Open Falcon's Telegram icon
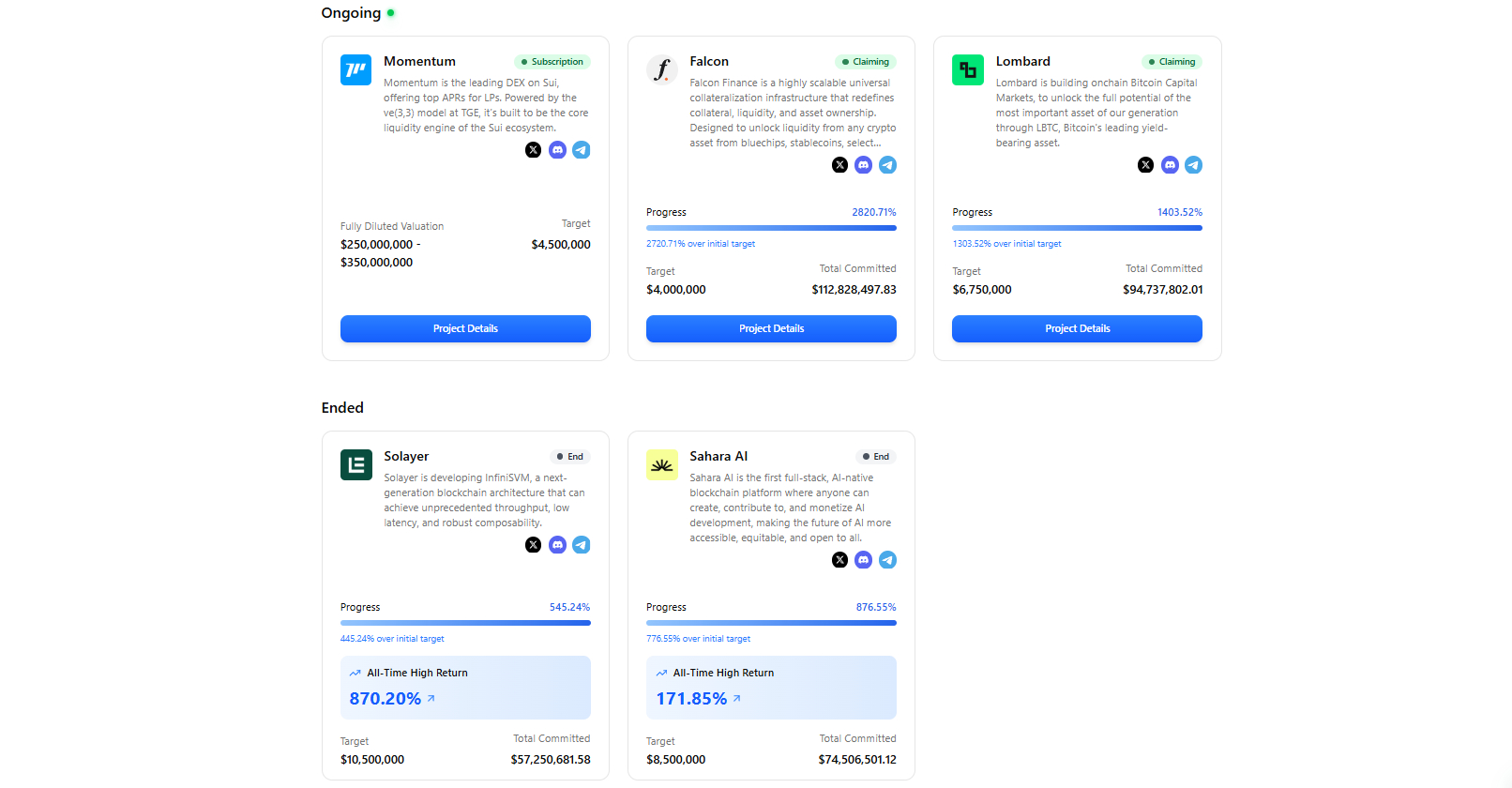The height and width of the screenshot is (788, 1512). pyautogui.click(x=887, y=165)
